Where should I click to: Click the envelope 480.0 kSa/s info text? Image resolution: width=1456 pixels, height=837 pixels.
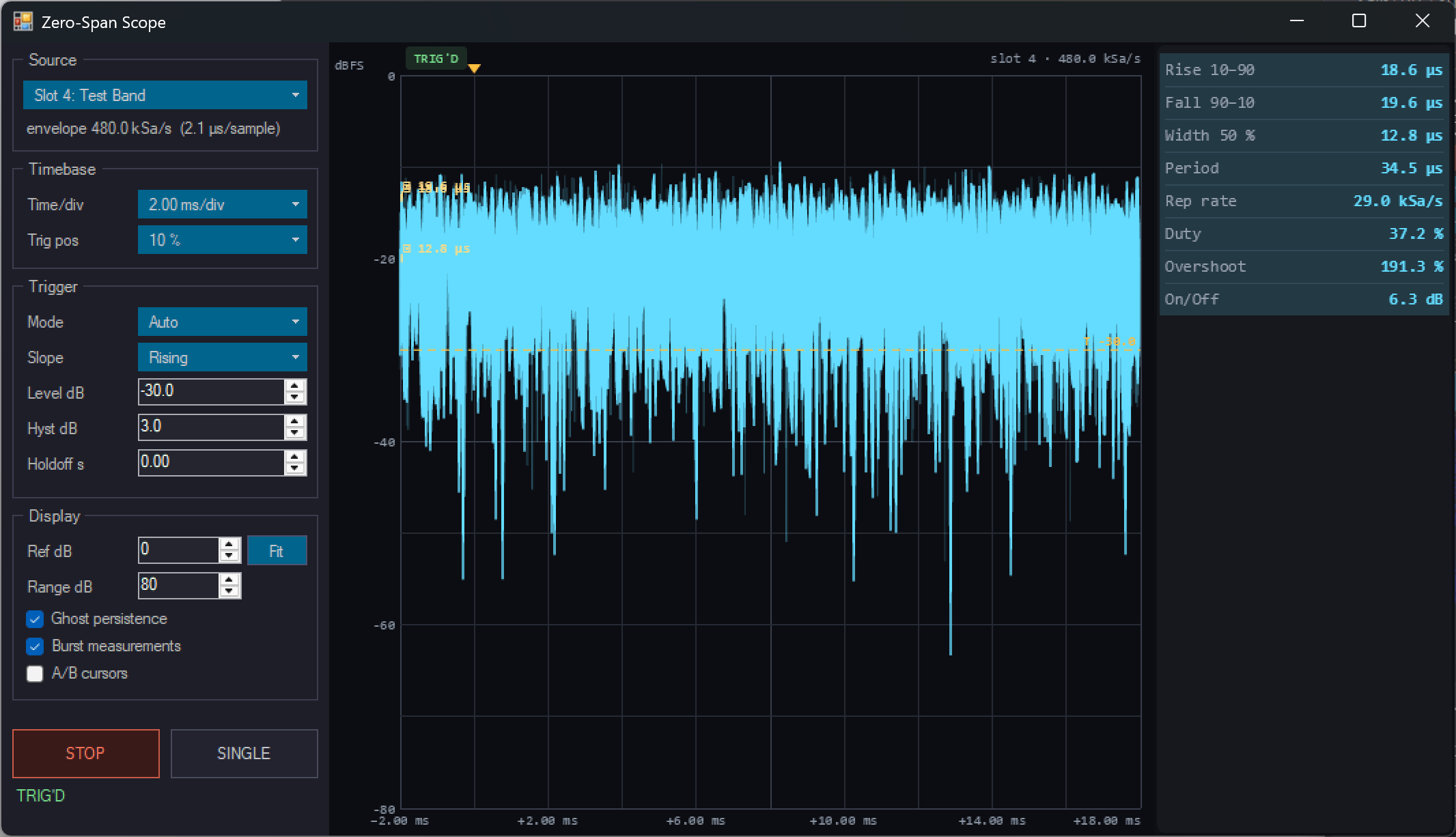click(153, 128)
